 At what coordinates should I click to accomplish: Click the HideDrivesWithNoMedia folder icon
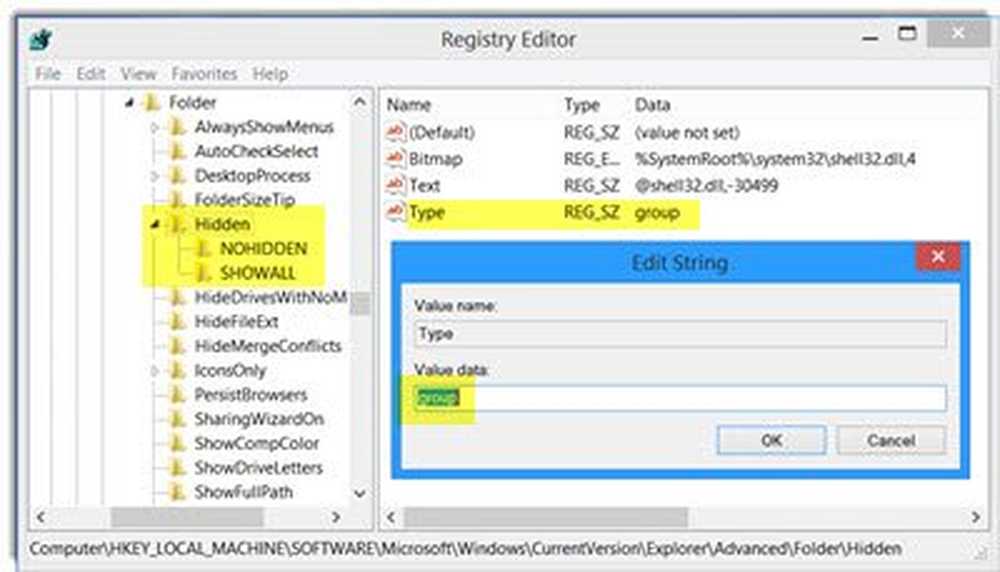point(178,297)
